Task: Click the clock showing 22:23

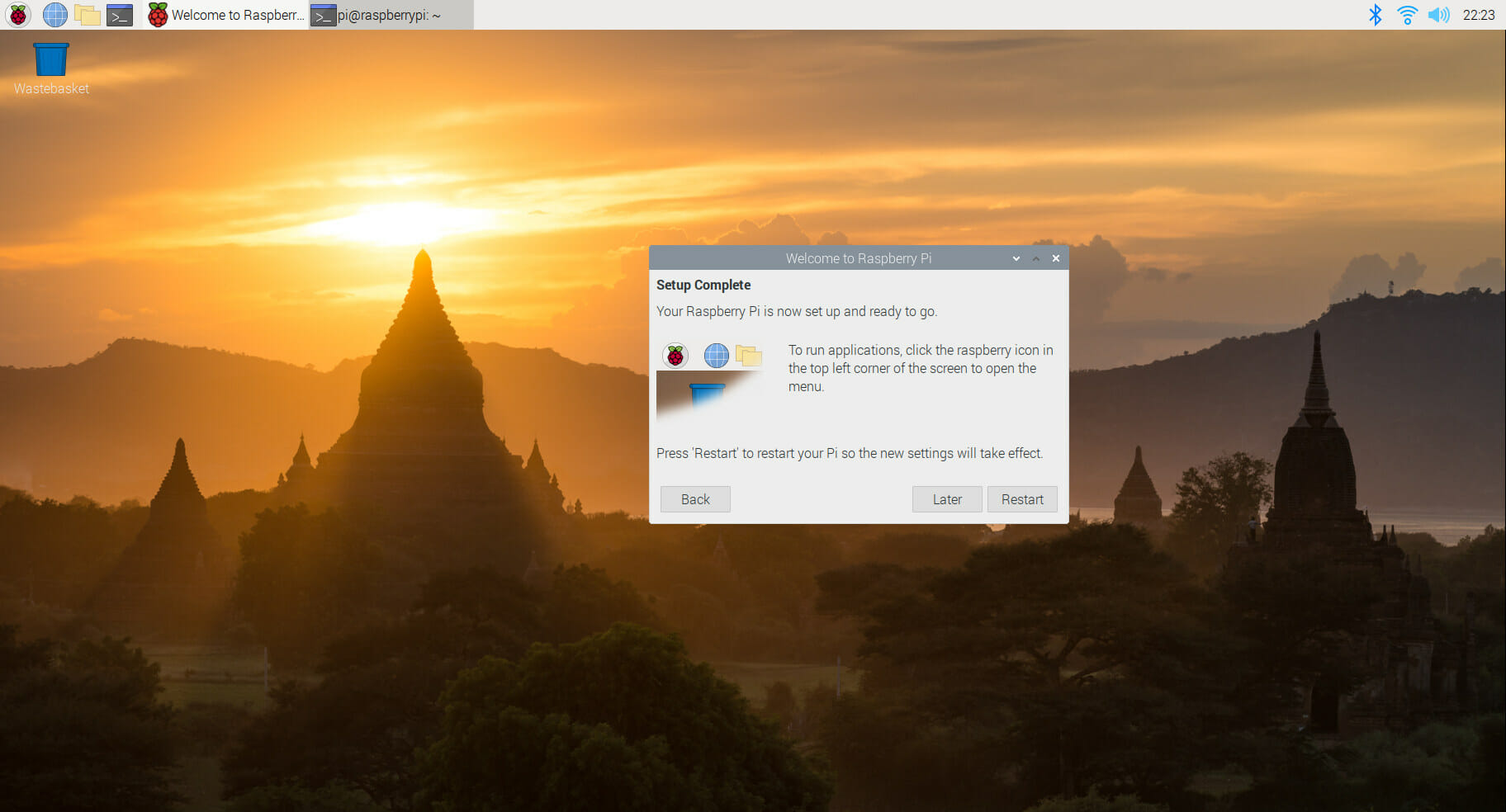Action: tap(1479, 15)
